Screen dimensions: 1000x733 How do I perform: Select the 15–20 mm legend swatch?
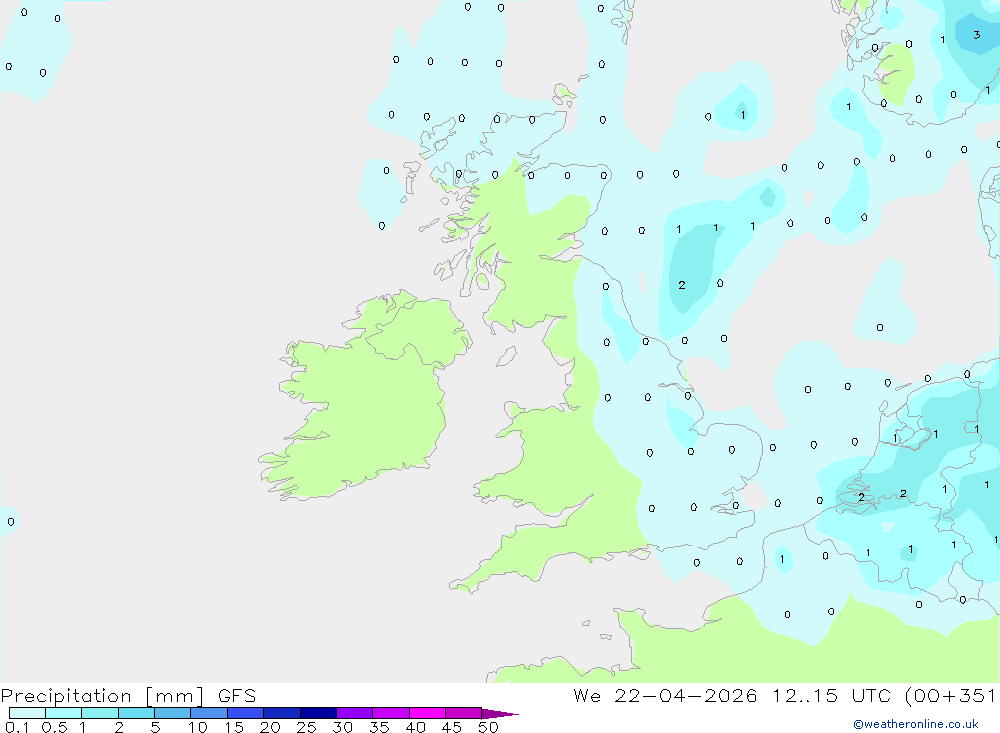[246, 713]
